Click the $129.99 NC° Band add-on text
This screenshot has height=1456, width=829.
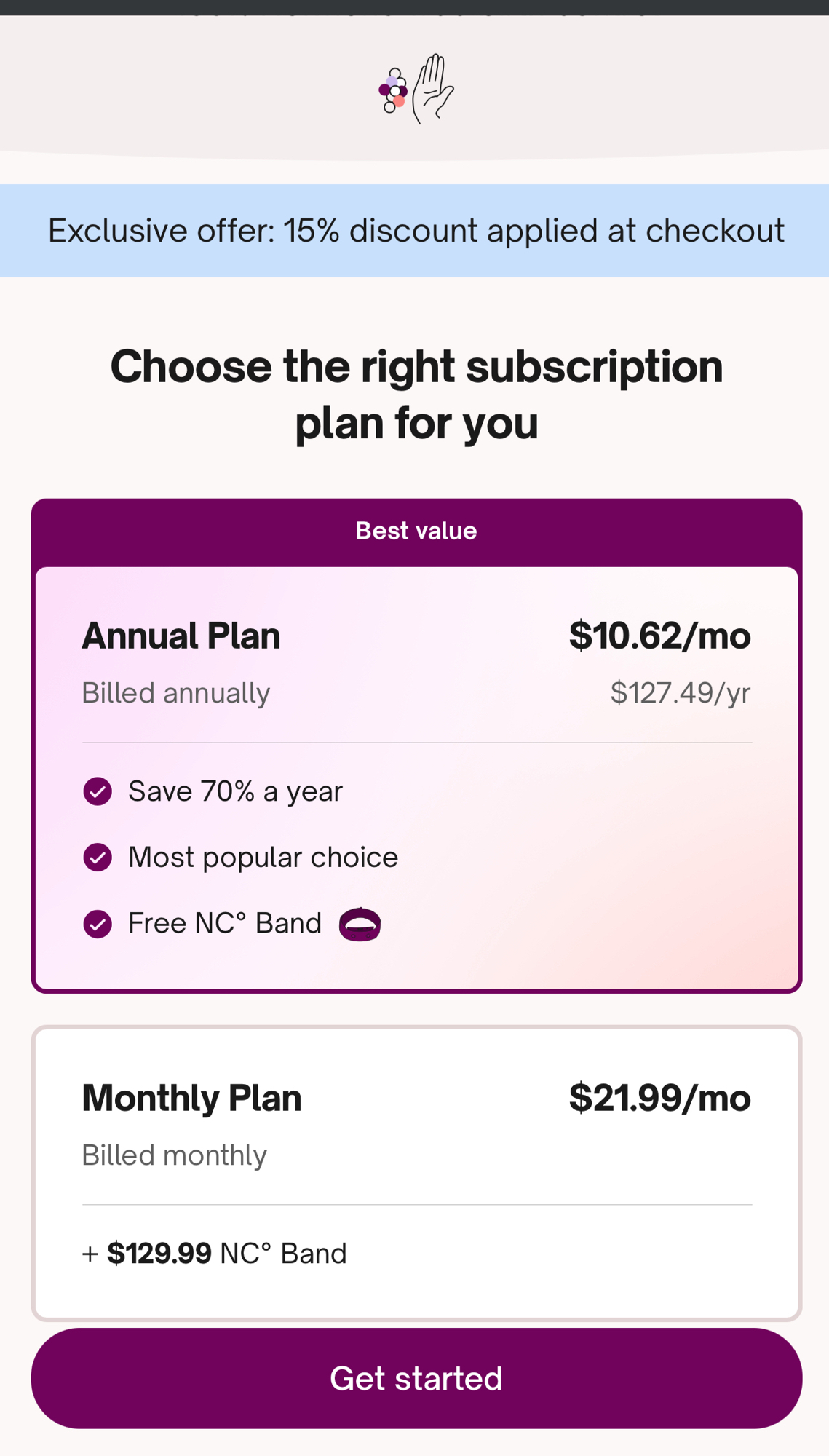[215, 1254]
